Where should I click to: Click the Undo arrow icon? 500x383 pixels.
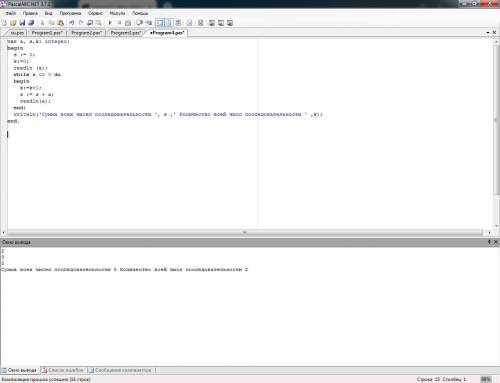(x=72, y=23)
